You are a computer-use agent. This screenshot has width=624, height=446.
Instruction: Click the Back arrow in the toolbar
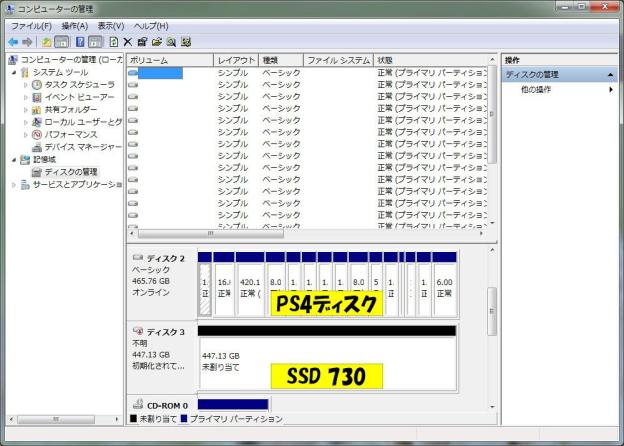point(13,42)
